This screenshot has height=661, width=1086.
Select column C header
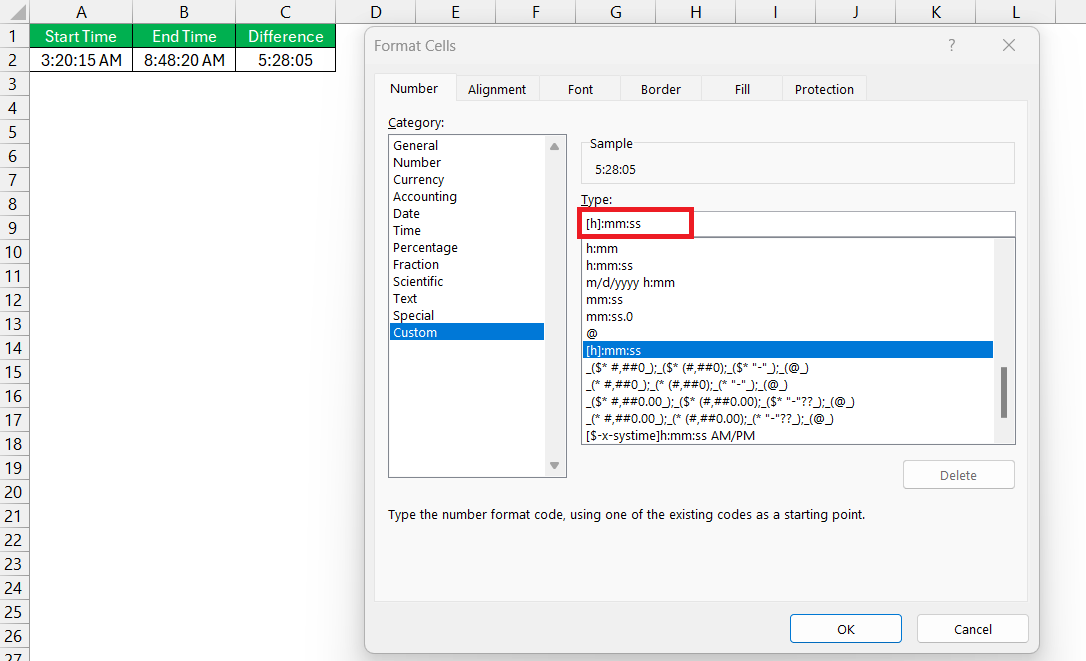pyautogui.click(x=285, y=12)
